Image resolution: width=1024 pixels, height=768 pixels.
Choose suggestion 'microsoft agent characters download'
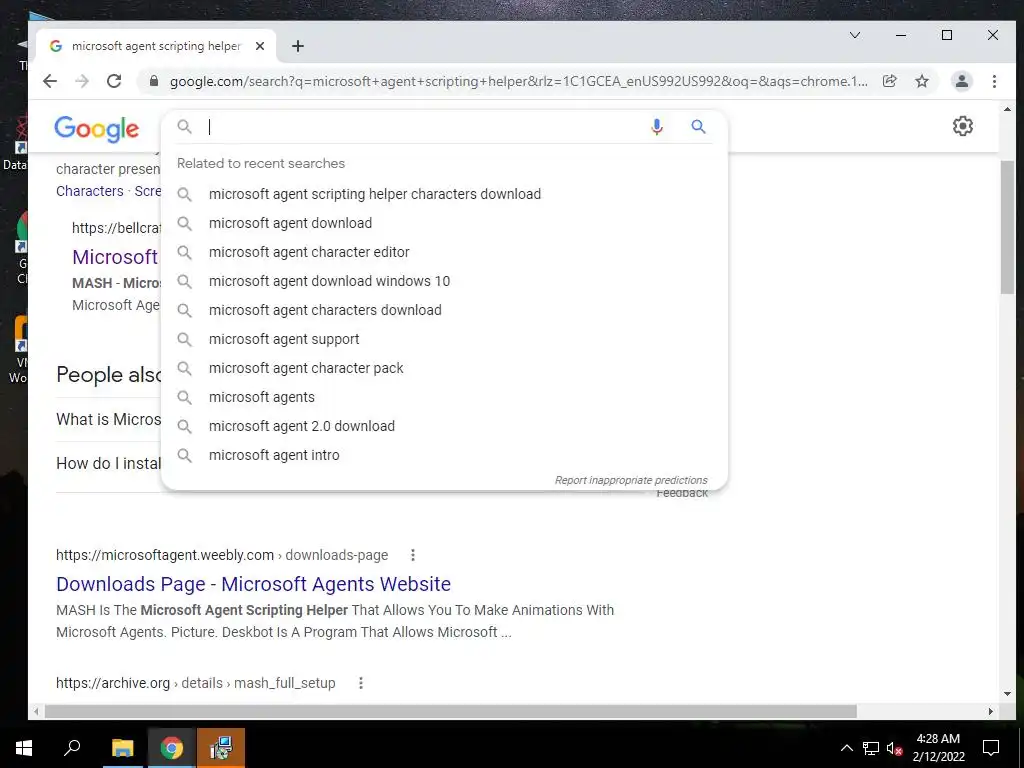[x=444, y=310]
